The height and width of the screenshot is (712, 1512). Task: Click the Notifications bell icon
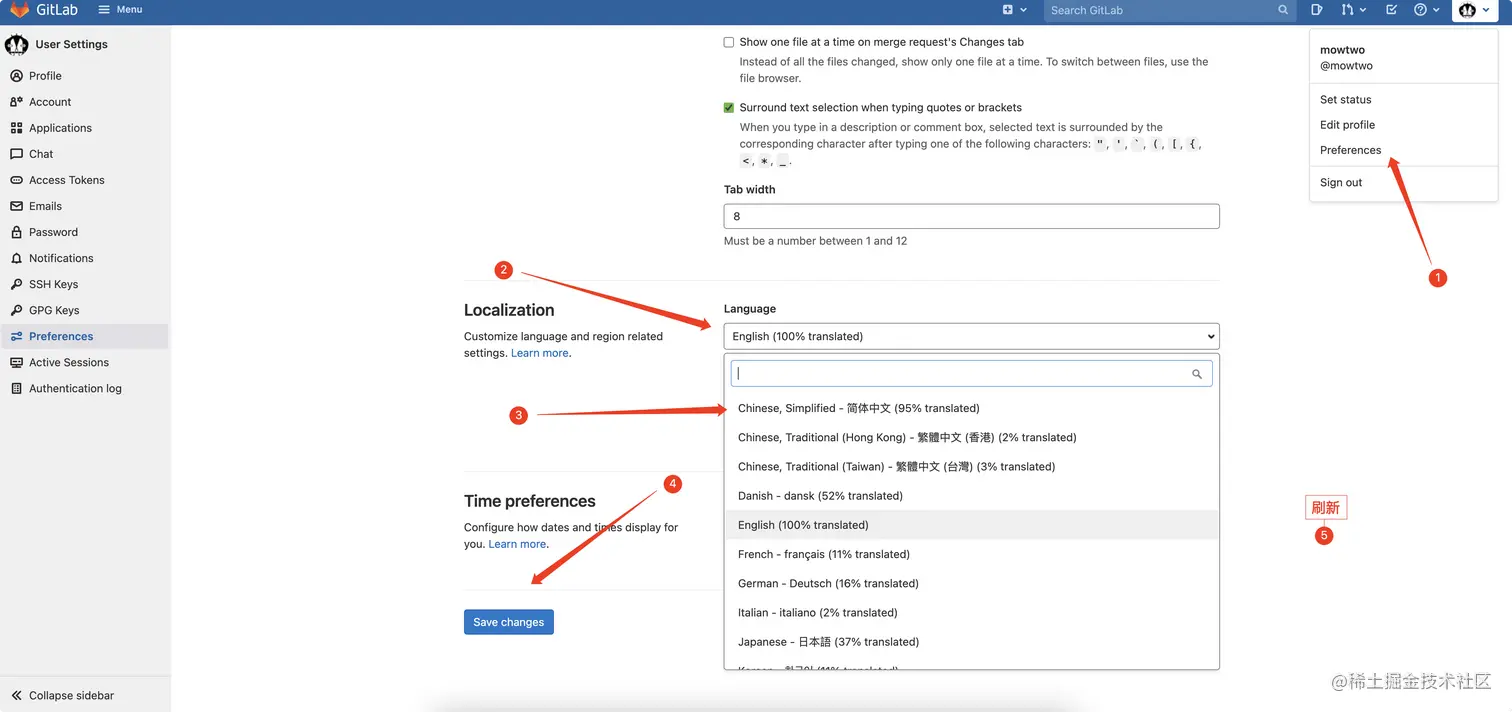(x=16, y=258)
